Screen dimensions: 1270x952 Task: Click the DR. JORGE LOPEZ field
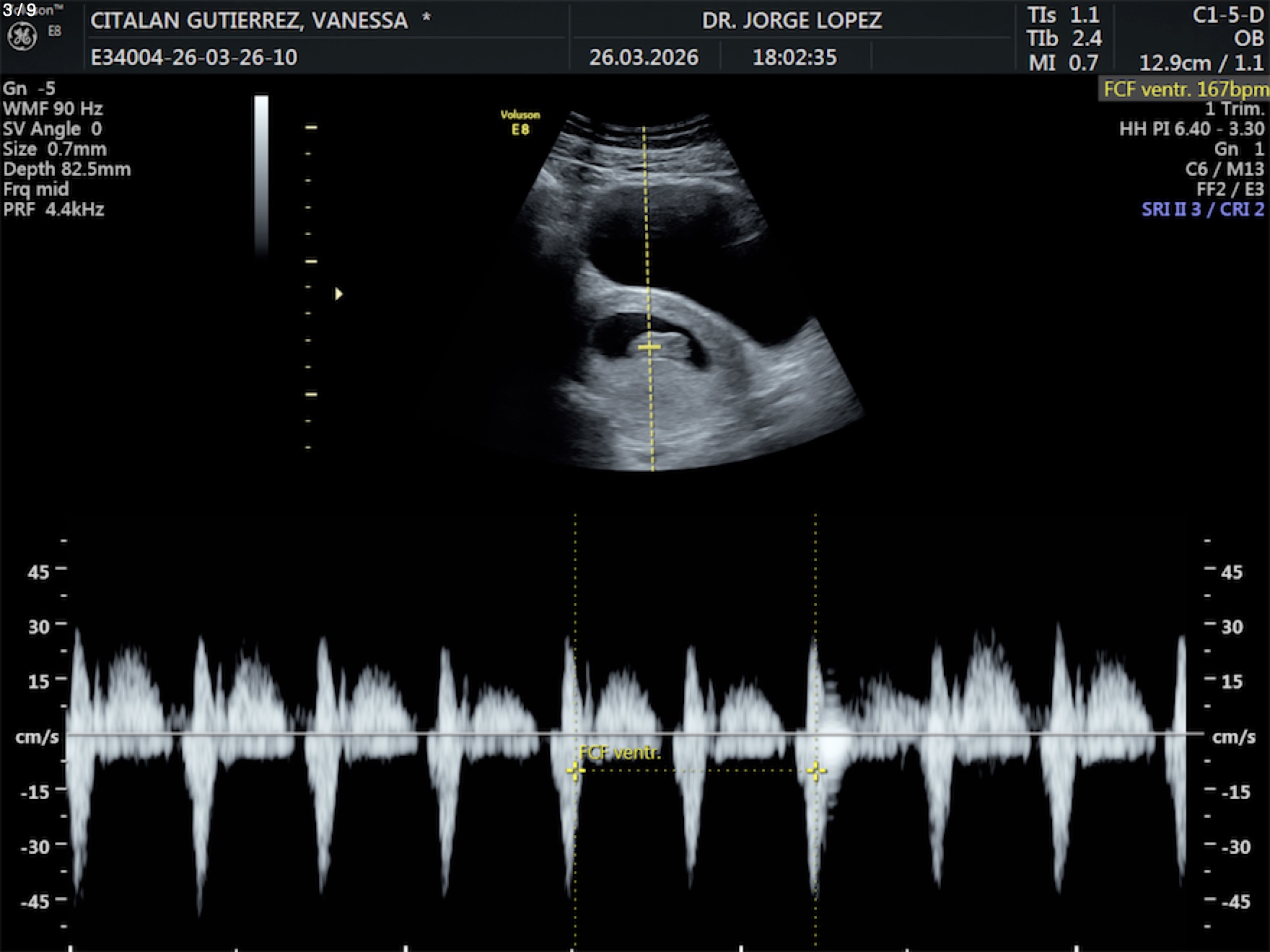point(792,20)
